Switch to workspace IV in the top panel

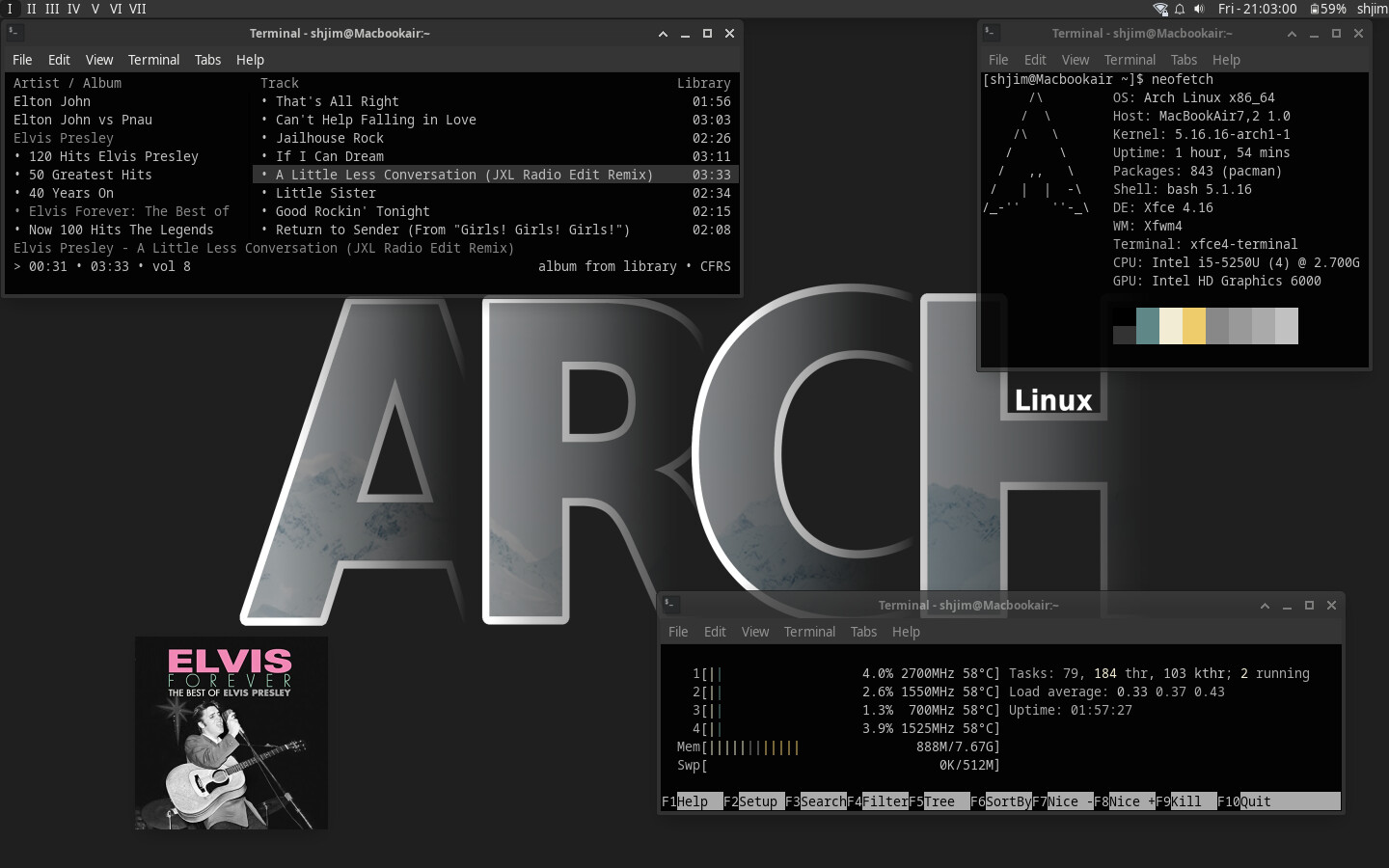[x=73, y=9]
